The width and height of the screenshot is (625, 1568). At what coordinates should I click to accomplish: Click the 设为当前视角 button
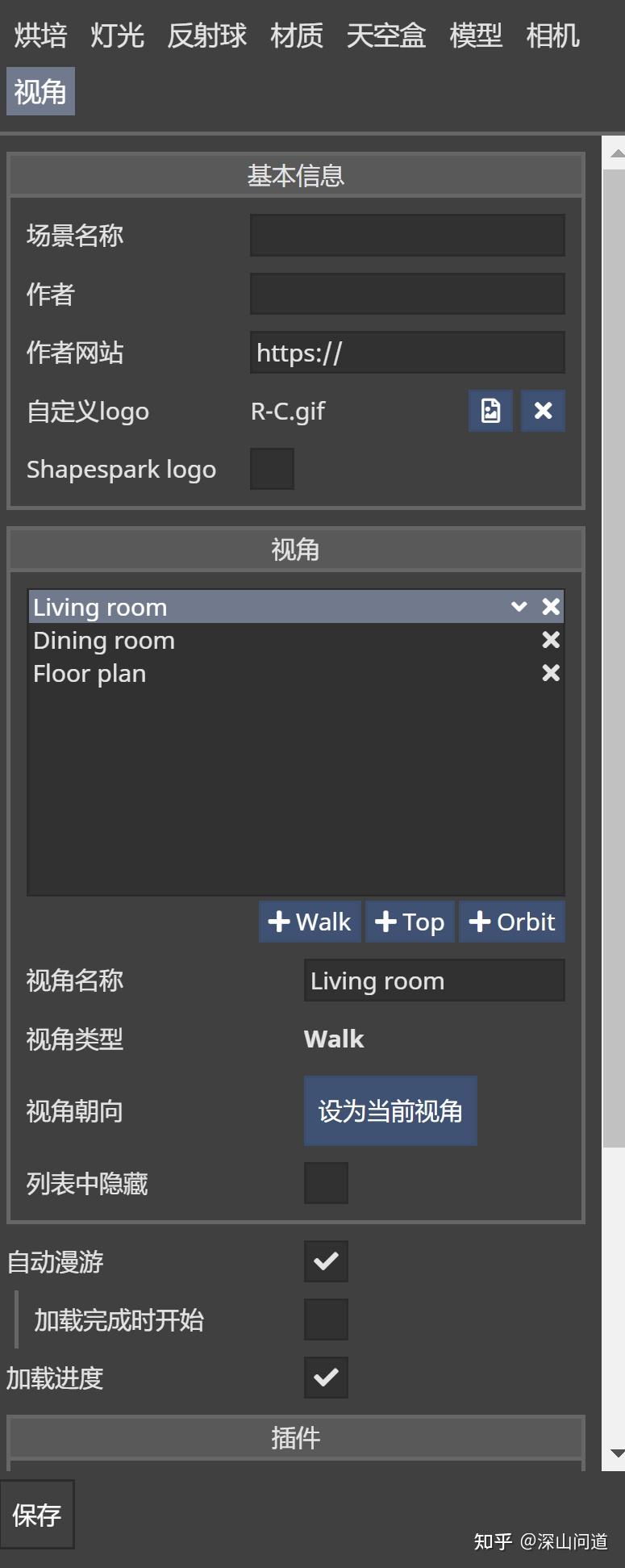tap(390, 1110)
